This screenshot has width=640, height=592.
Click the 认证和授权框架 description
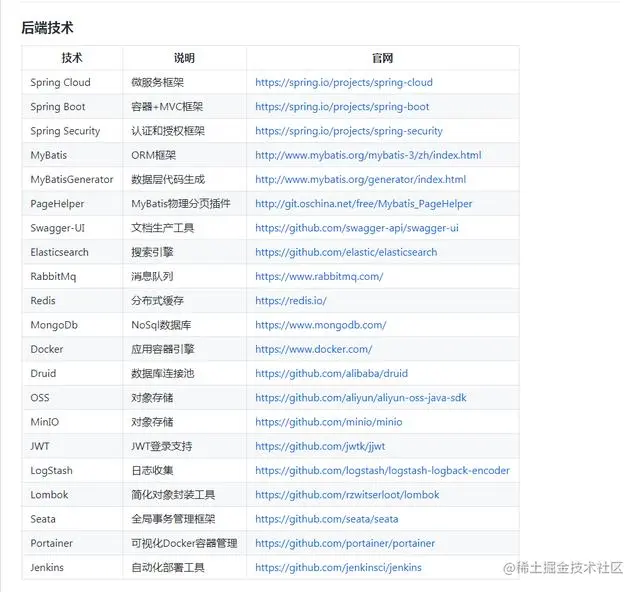tap(168, 131)
